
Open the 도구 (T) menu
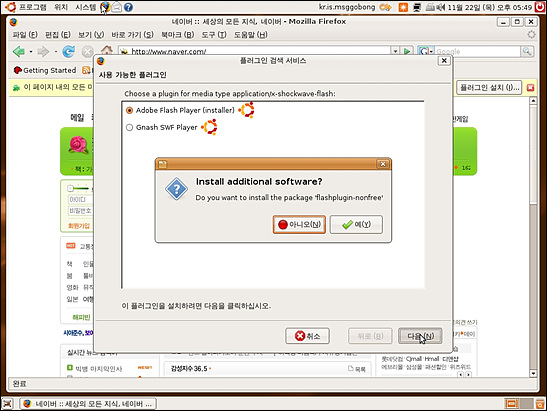[214, 35]
